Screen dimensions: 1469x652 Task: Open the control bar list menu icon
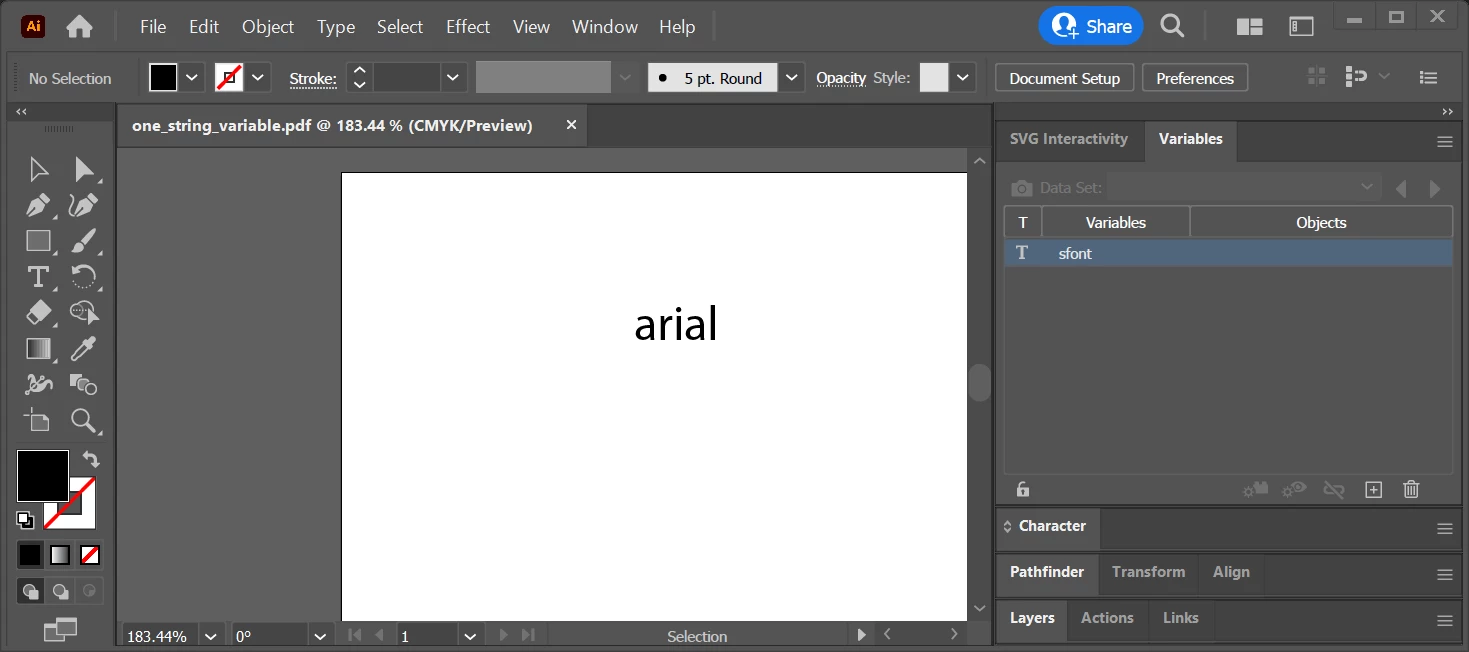tap(1429, 77)
